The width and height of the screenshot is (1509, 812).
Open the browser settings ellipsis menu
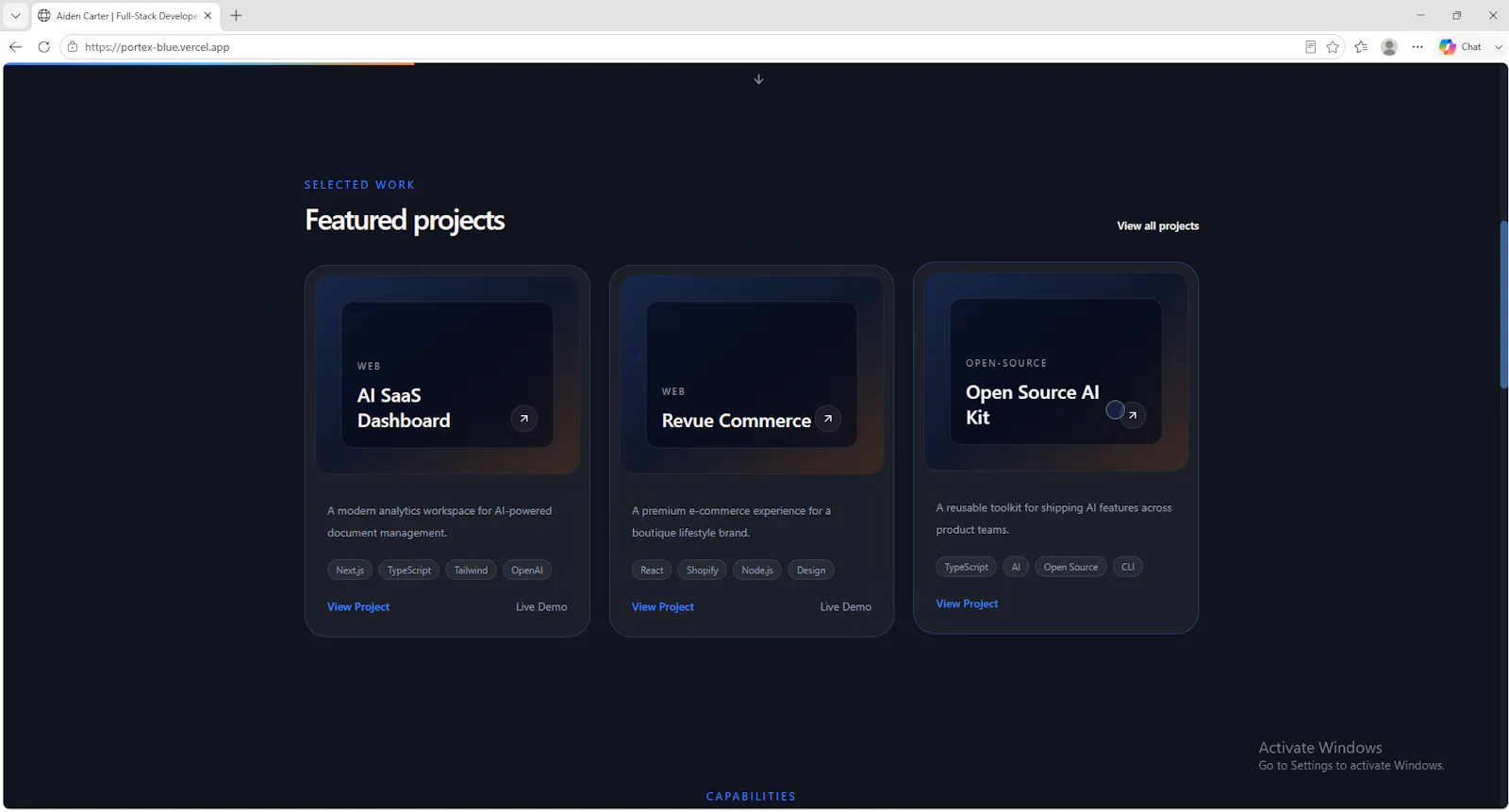[1418, 46]
